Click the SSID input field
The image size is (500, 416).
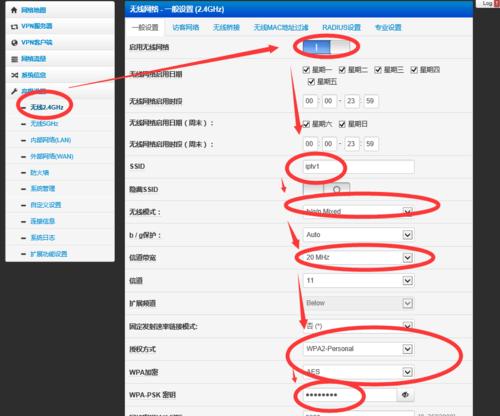point(358,167)
